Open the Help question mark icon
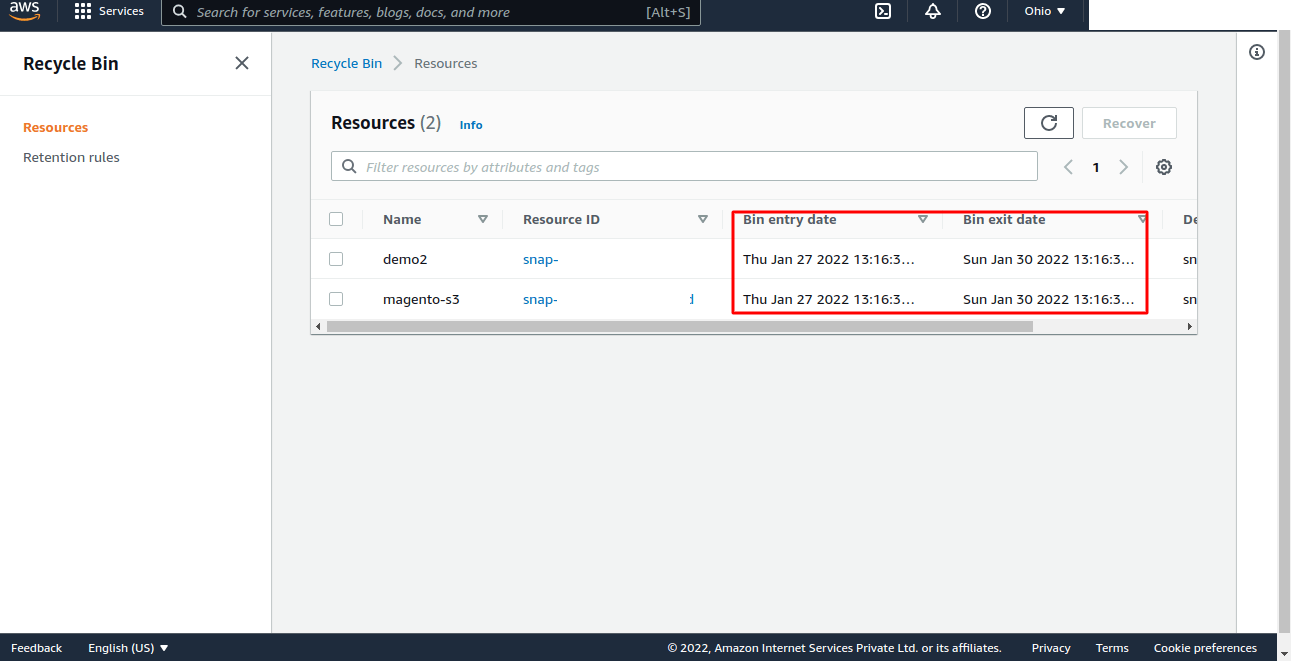Viewport: 1291px width, 661px height. click(982, 12)
